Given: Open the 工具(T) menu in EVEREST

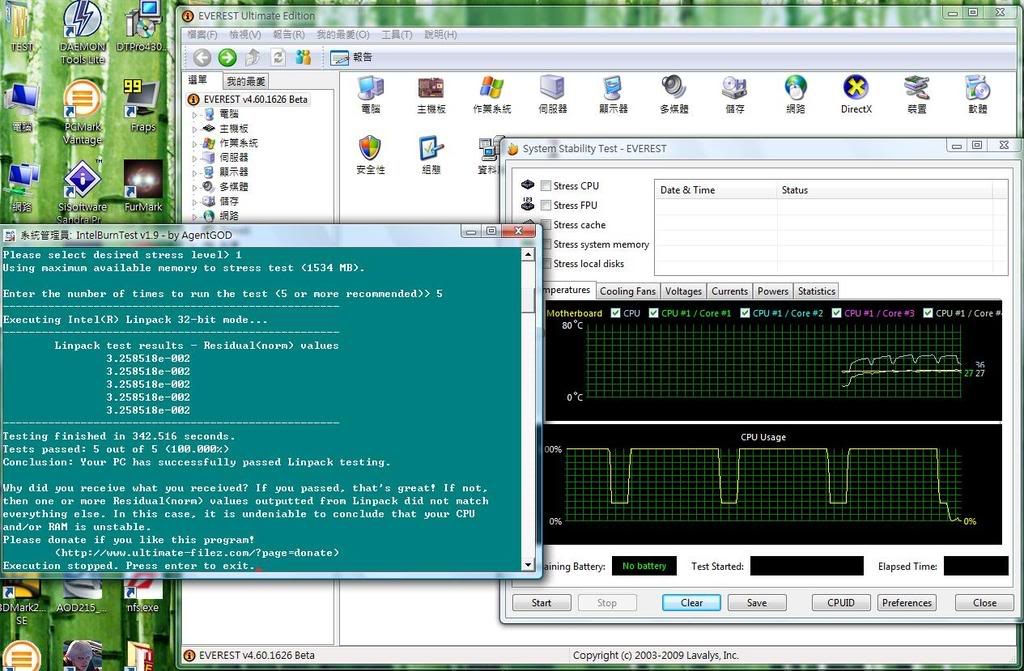Looking at the screenshot, I should coord(396,35).
